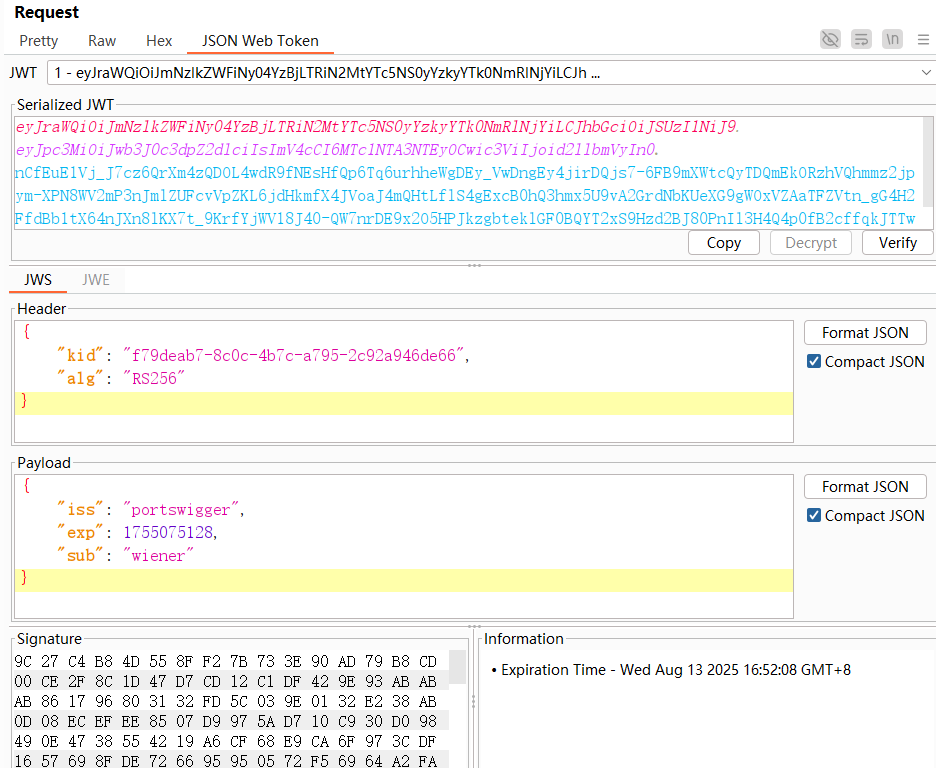This screenshot has width=936, height=768.
Task: Click inside the Serialized JWT text area
Action: (468, 172)
